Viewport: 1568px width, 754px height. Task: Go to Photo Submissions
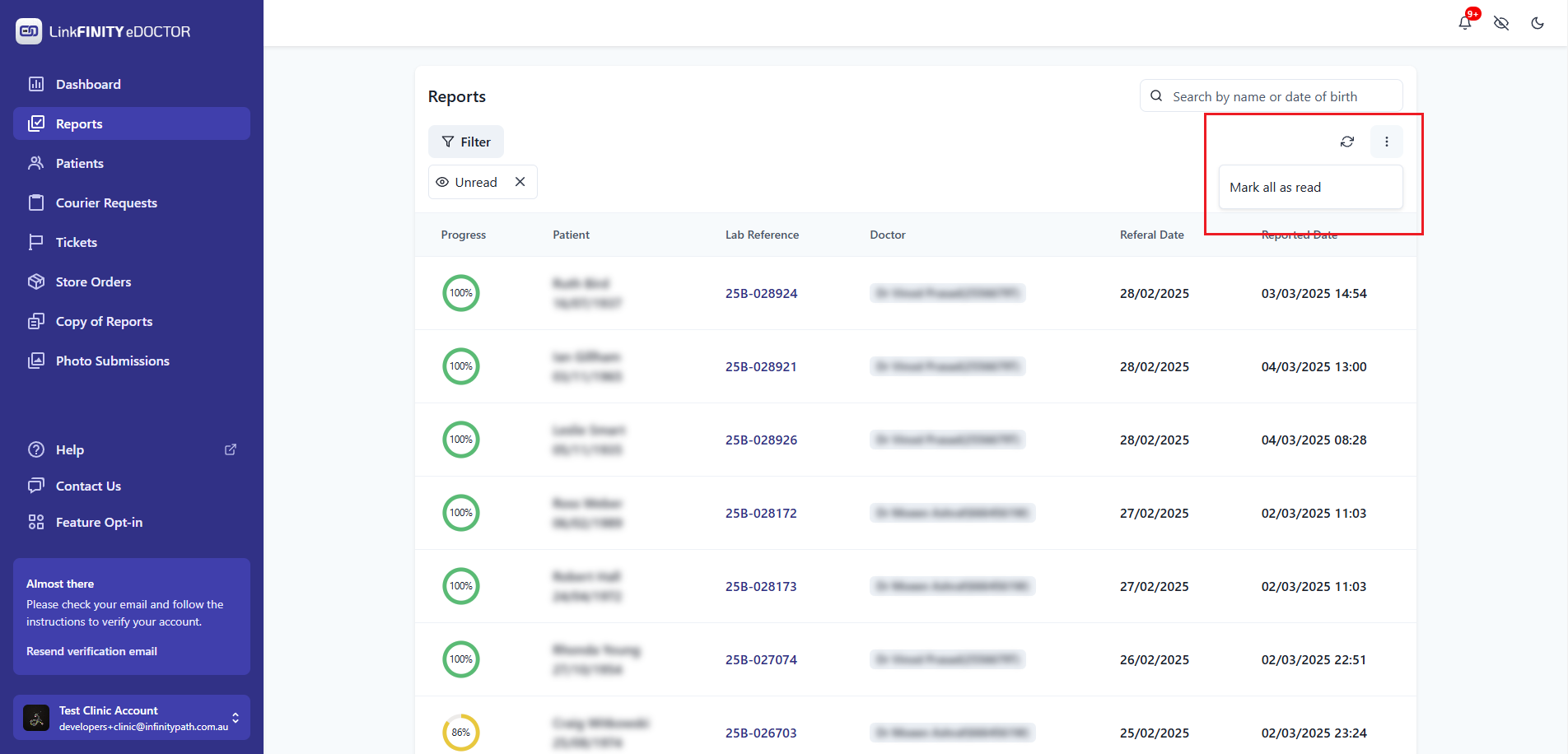(x=113, y=361)
